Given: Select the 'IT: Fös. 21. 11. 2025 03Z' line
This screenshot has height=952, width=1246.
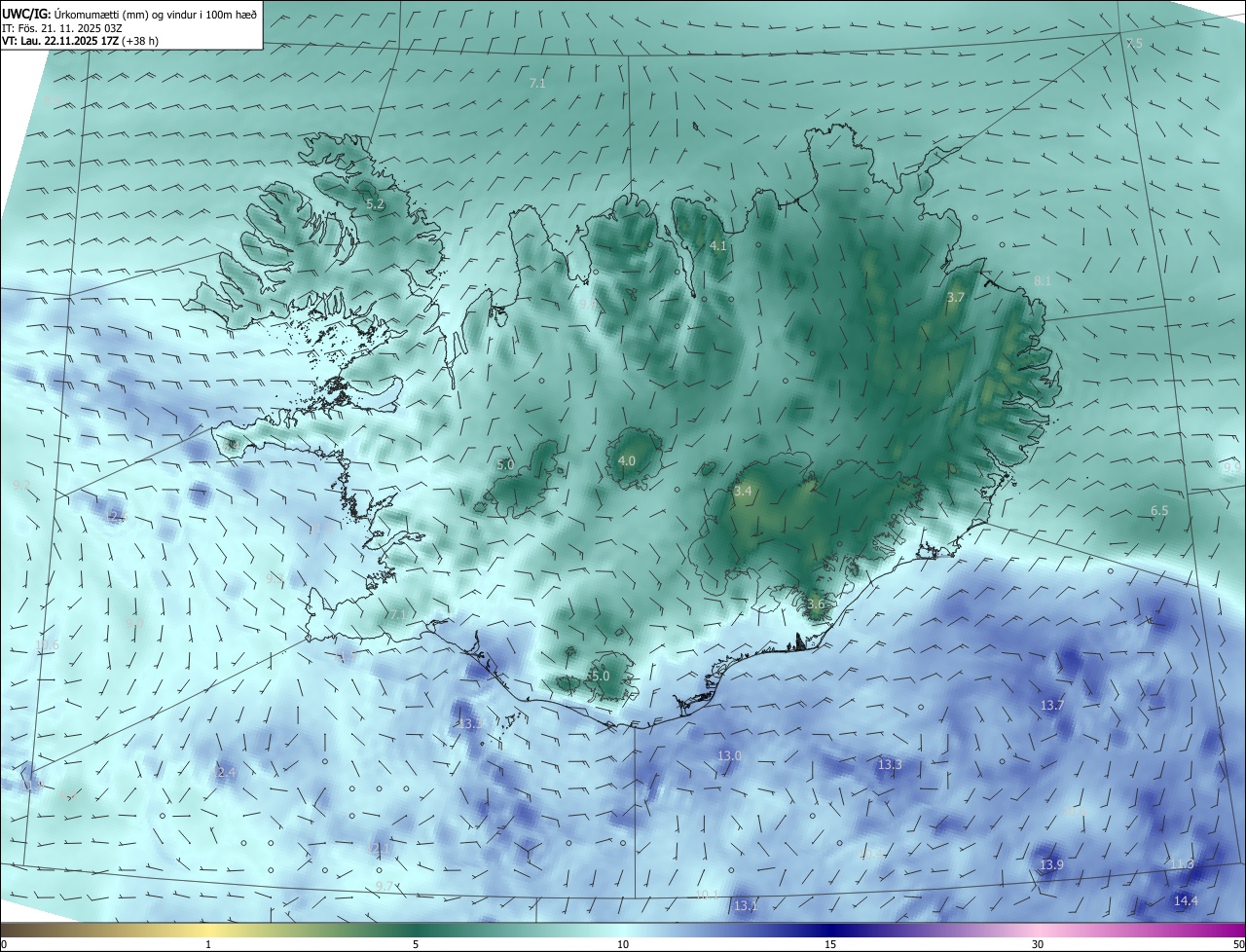Looking at the screenshot, I should [61, 27].
